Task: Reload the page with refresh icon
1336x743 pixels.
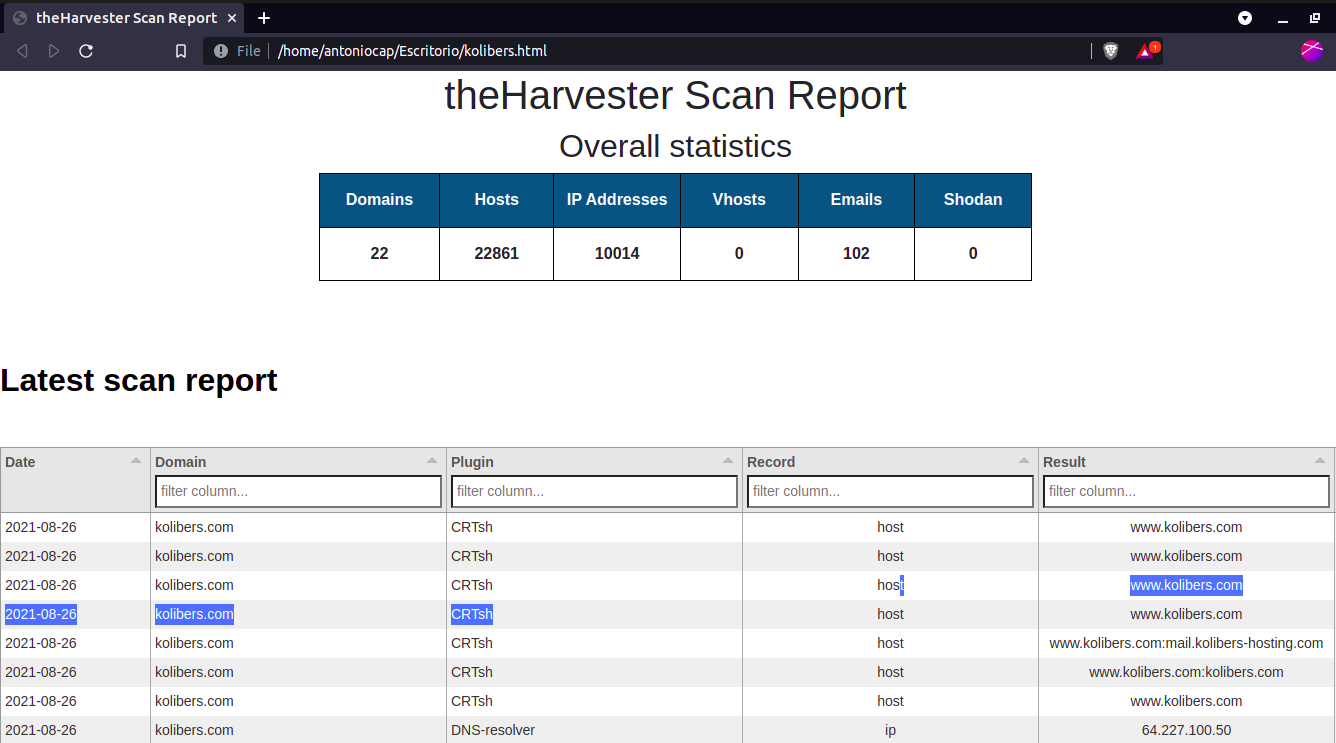Action: click(86, 51)
